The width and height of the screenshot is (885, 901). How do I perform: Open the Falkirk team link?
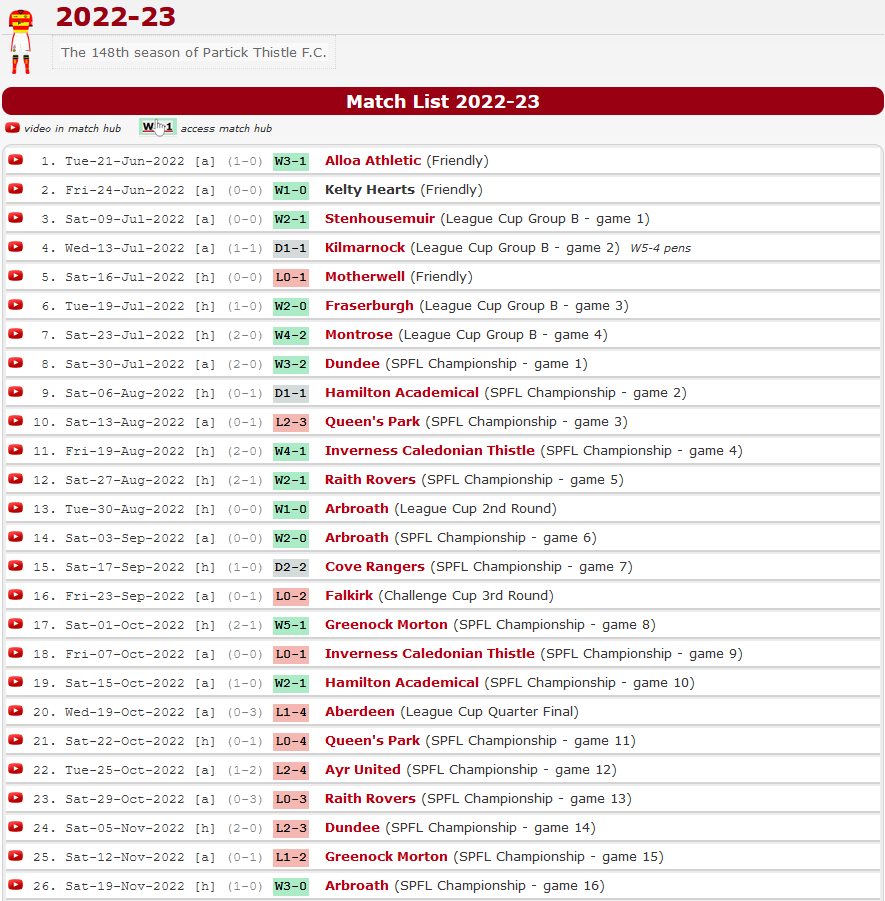[x=349, y=595]
